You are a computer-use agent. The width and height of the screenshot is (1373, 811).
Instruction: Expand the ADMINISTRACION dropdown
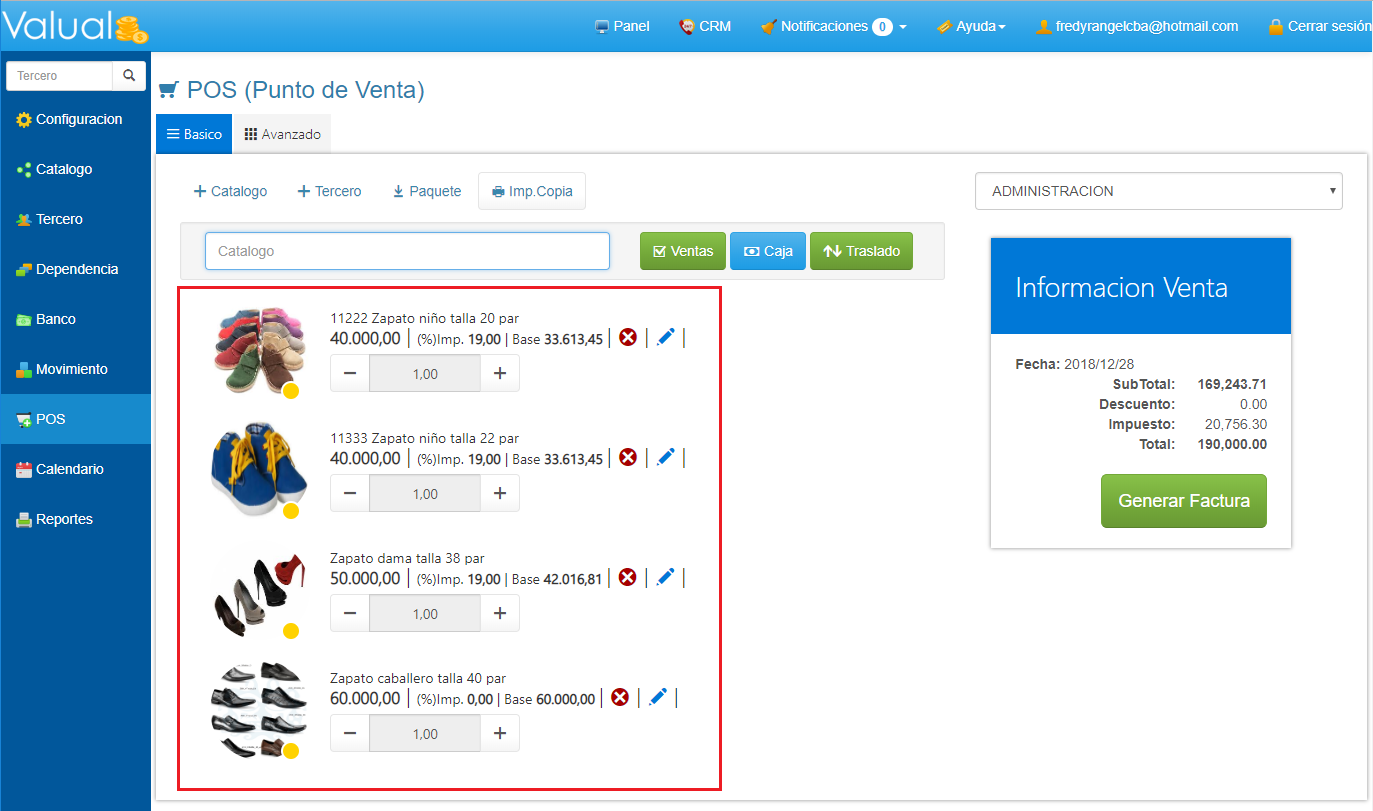tap(1158, 191)
